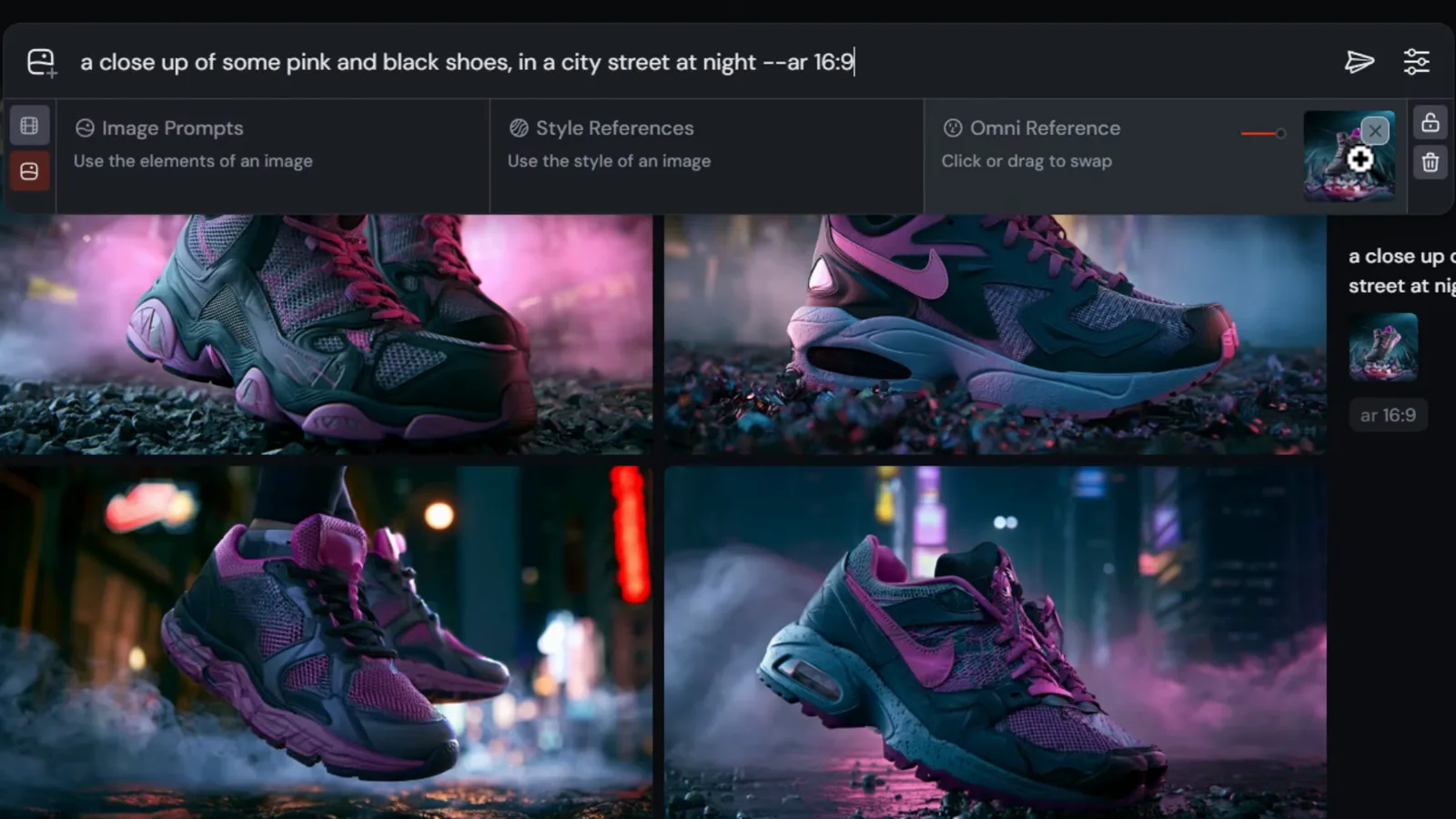Submit the prompt with the send arrow

click(1360, 61)
